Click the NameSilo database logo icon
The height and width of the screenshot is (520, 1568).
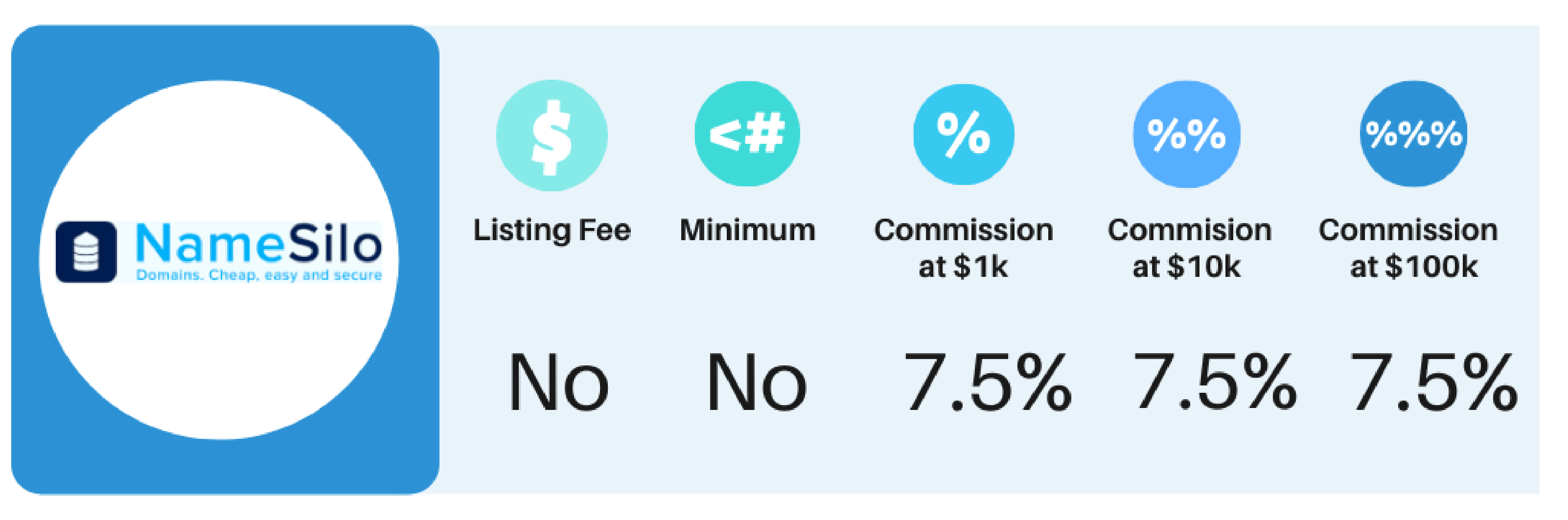point(86,252)
